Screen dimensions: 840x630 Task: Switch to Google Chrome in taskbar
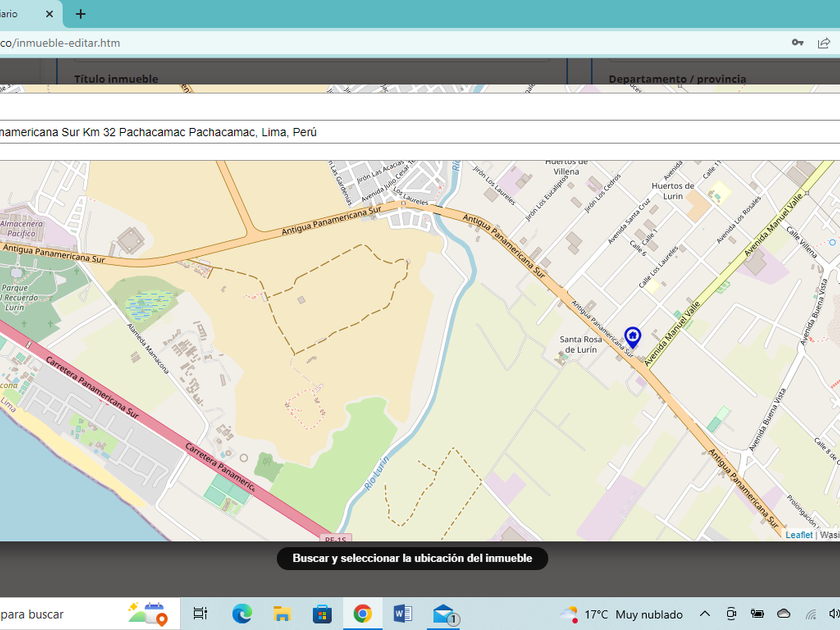click(x=362, y=613)
